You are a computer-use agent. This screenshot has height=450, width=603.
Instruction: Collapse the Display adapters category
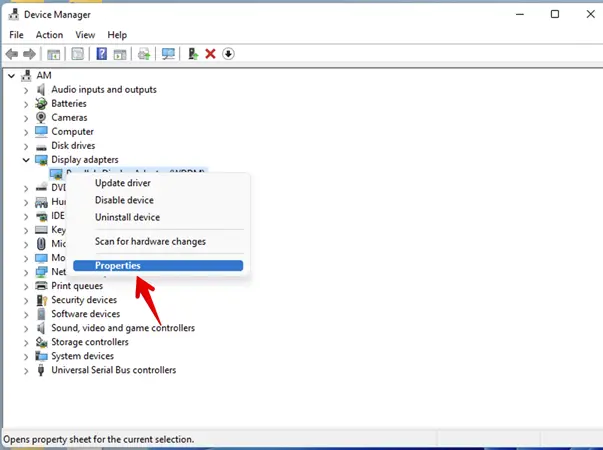point(27,160)
